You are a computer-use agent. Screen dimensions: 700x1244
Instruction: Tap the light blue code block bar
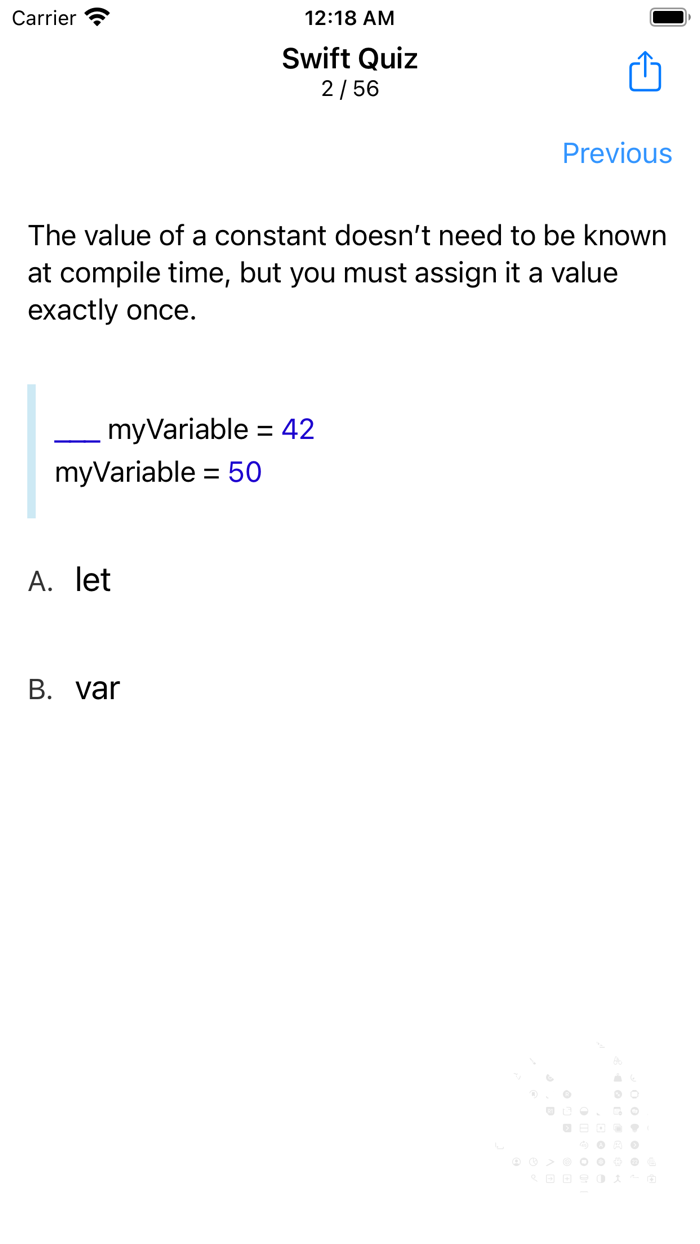[31, 450]
